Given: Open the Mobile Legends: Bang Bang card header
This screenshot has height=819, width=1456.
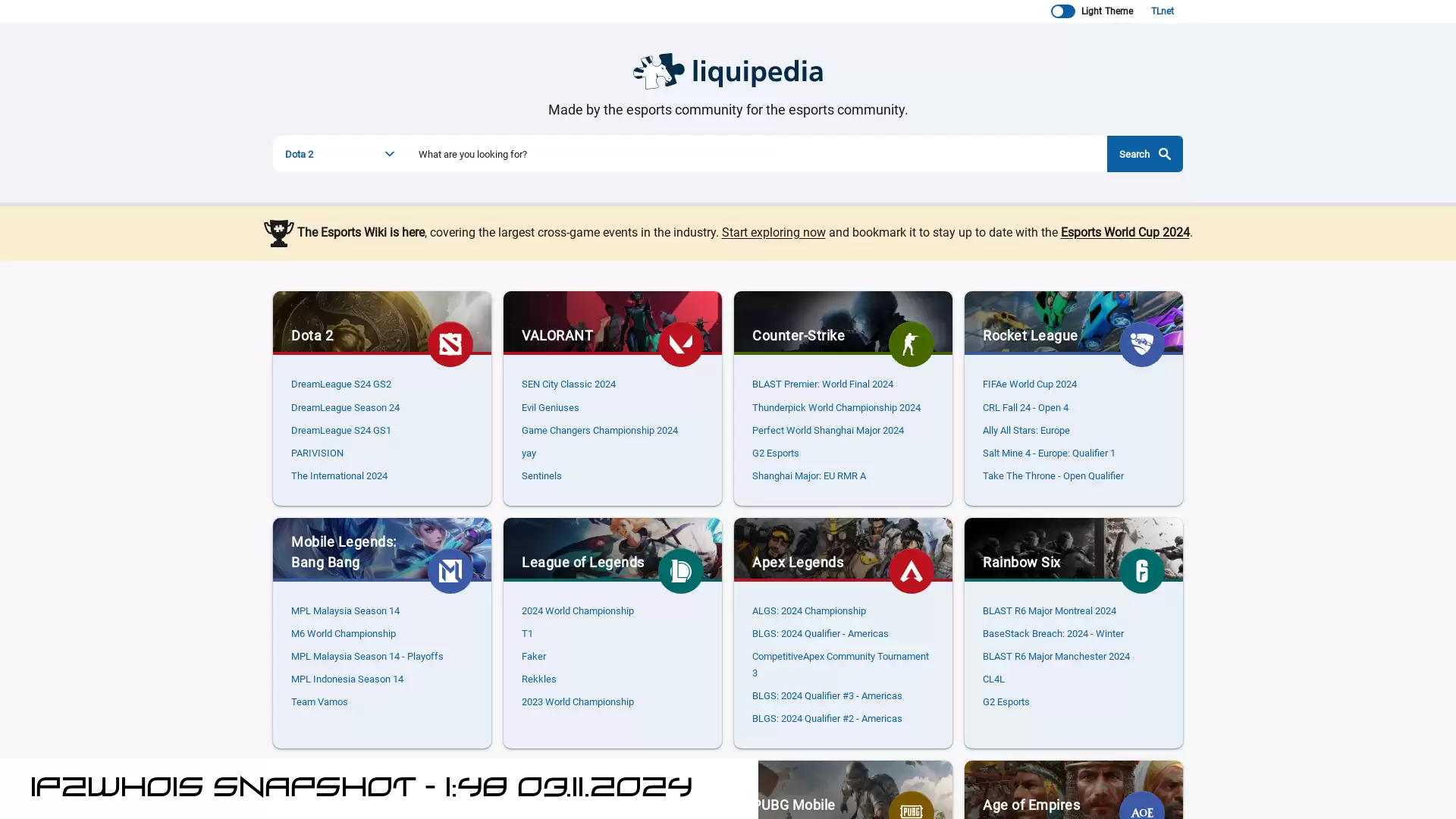Looking at the screenshot, I should click(381, 550).
